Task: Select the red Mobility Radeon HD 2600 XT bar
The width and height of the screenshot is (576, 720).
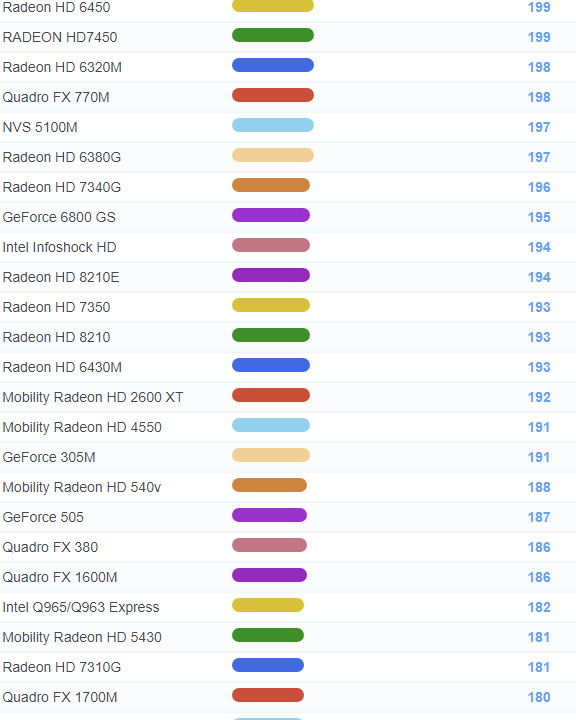Action: coord(271,395)
